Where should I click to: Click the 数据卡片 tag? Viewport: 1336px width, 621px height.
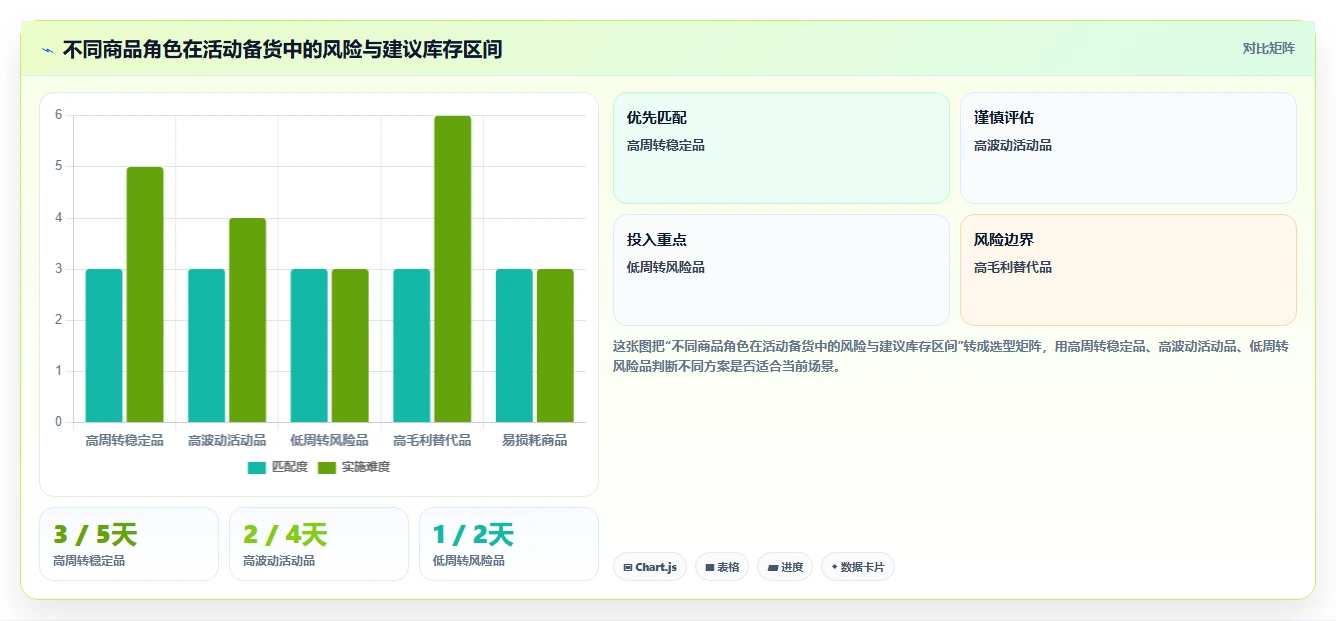pos(858,567)
